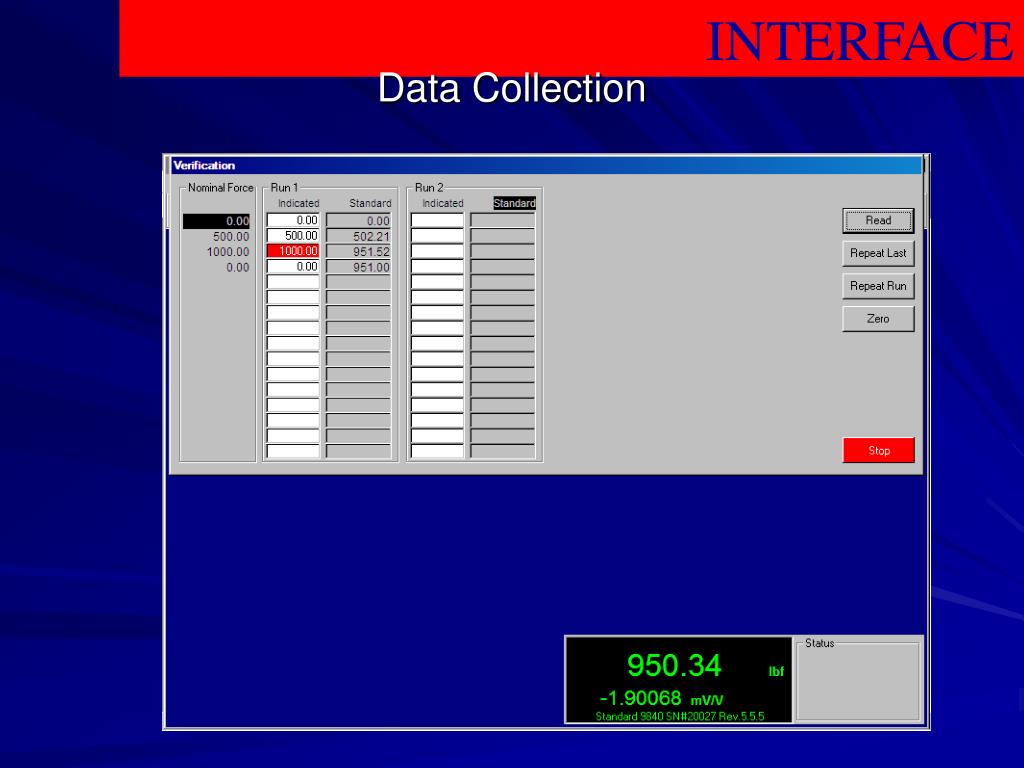The image size is (1024, 768).
Task: Select the highlighted 0.00 Nominal Force row
Action: pyautogui.click(x=216, y=221)
